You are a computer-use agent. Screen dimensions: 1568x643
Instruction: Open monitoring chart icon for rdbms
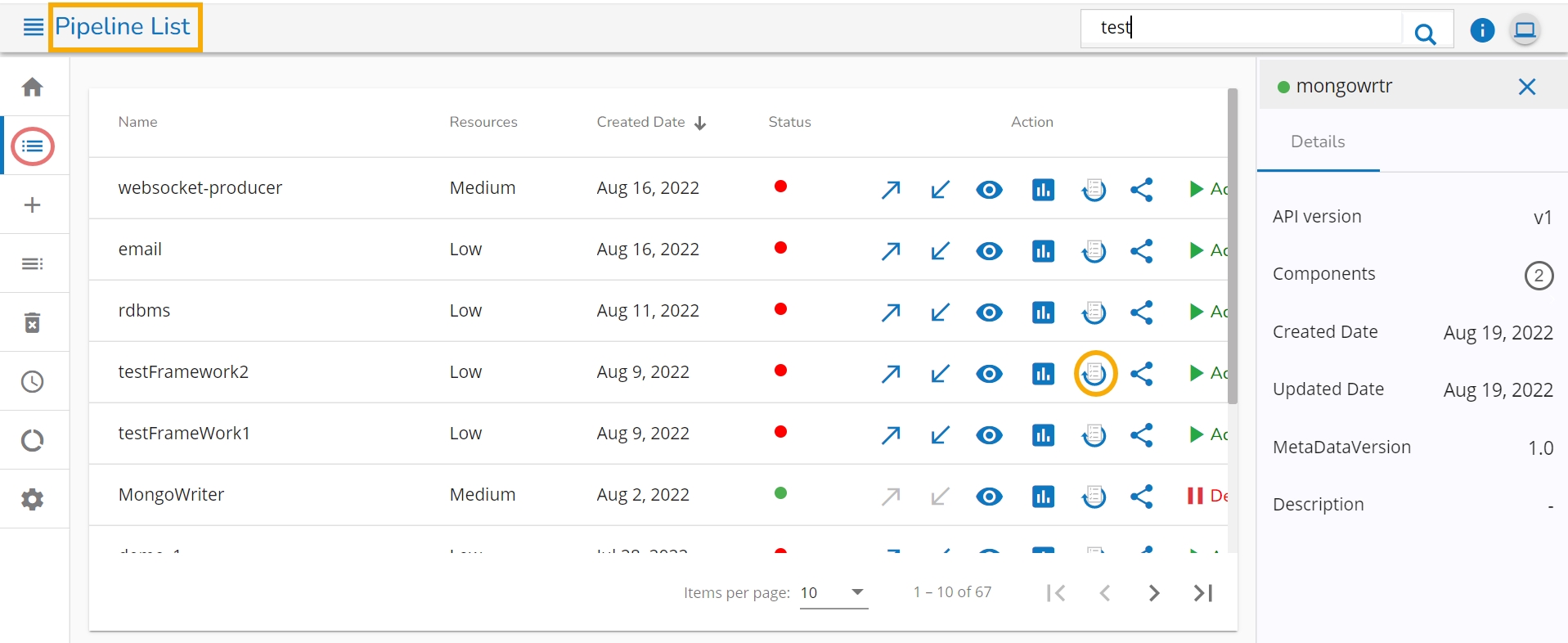point(1043,313)
